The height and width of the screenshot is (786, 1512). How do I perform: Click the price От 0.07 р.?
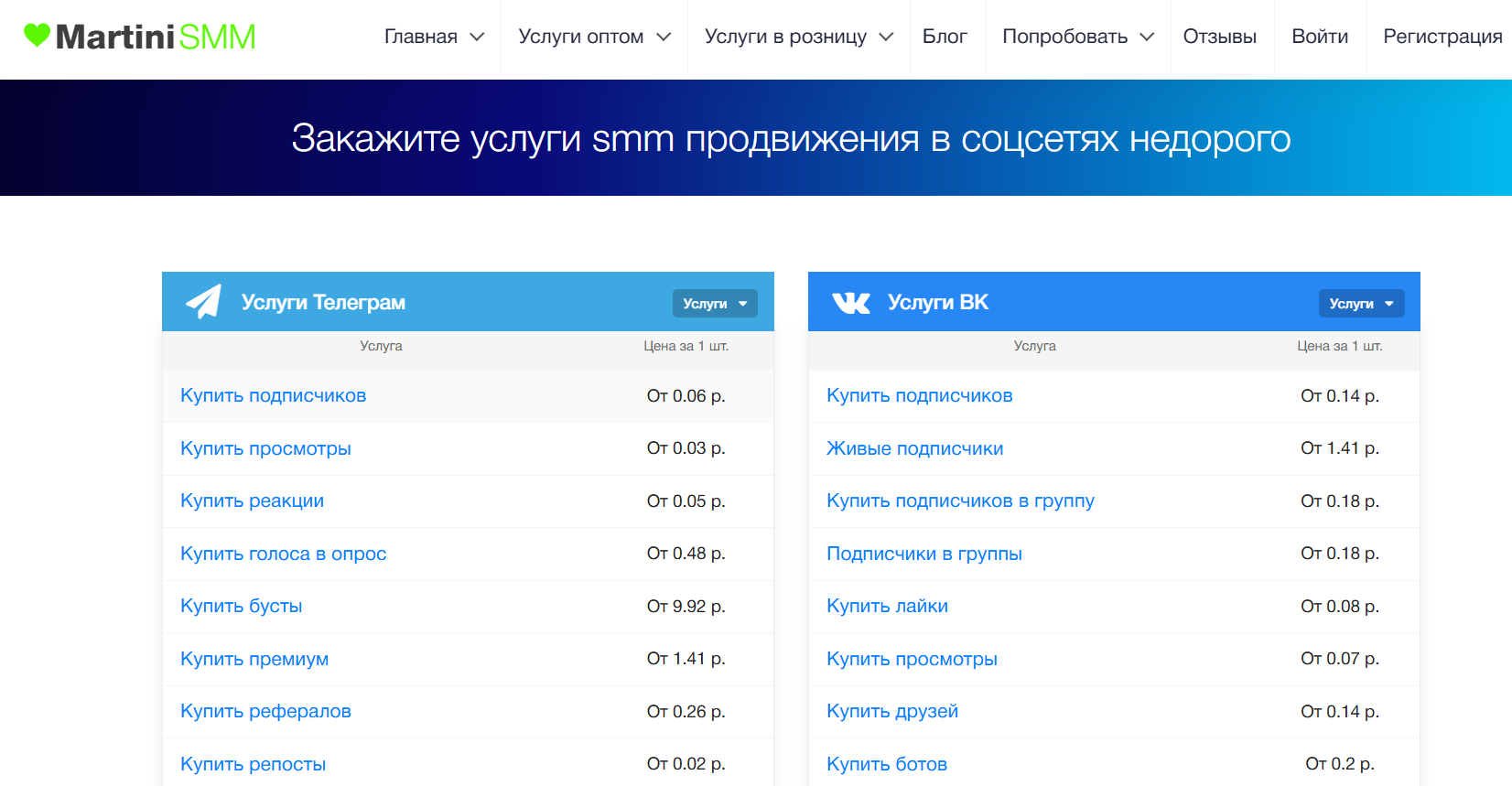1340,659
